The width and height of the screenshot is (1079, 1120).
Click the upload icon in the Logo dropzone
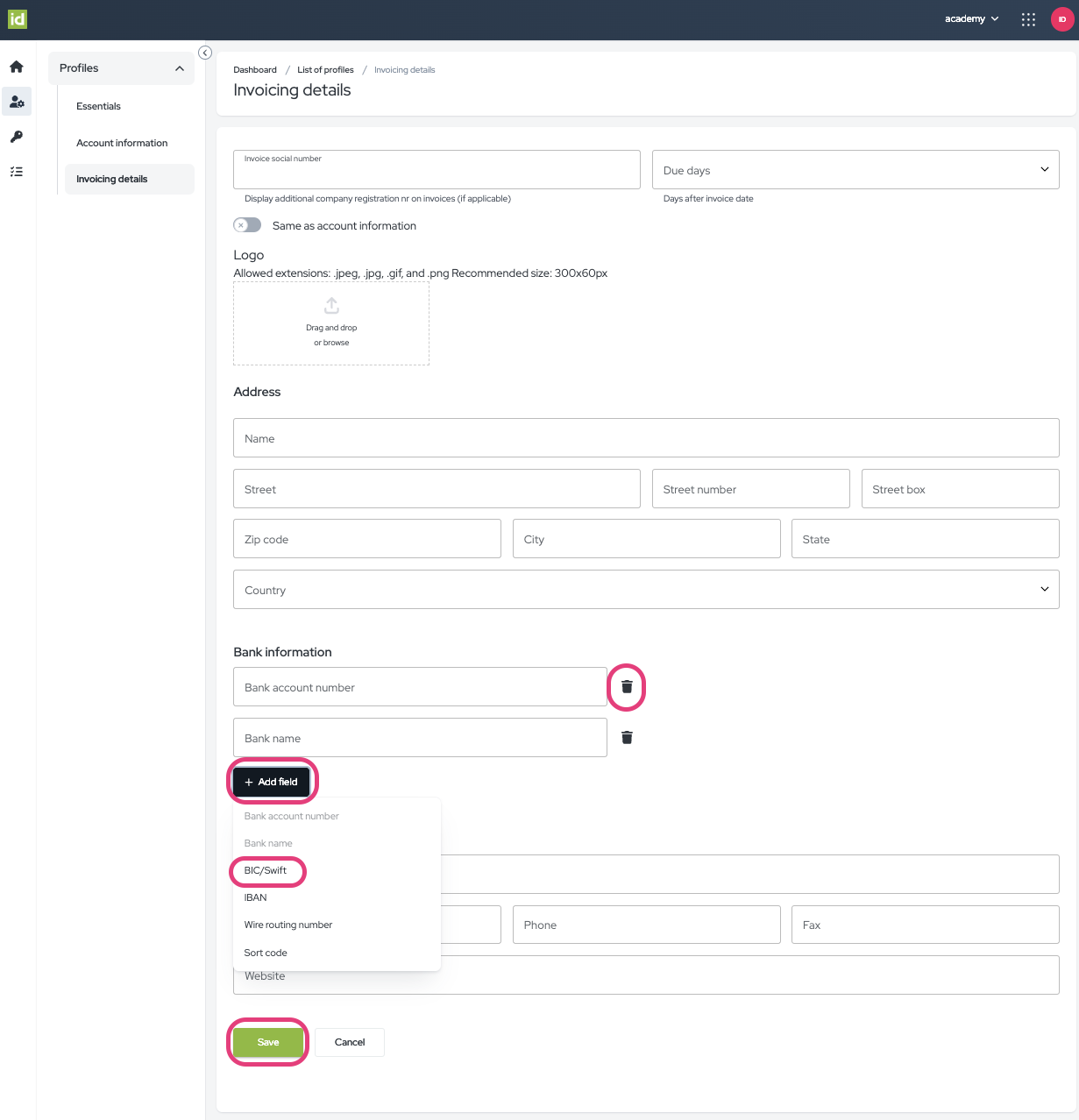tap(330, 305)
